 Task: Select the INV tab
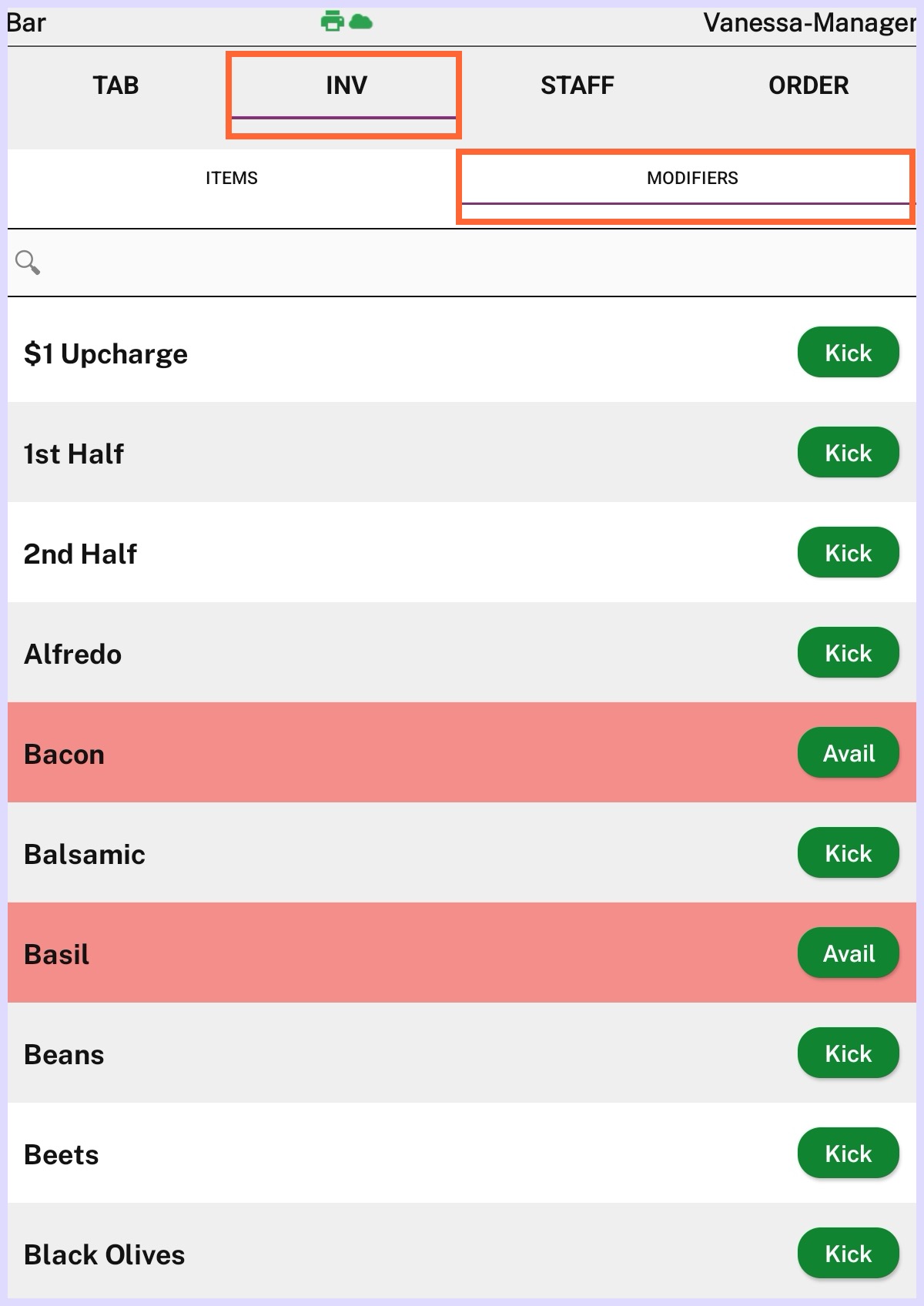coord(346,85)
